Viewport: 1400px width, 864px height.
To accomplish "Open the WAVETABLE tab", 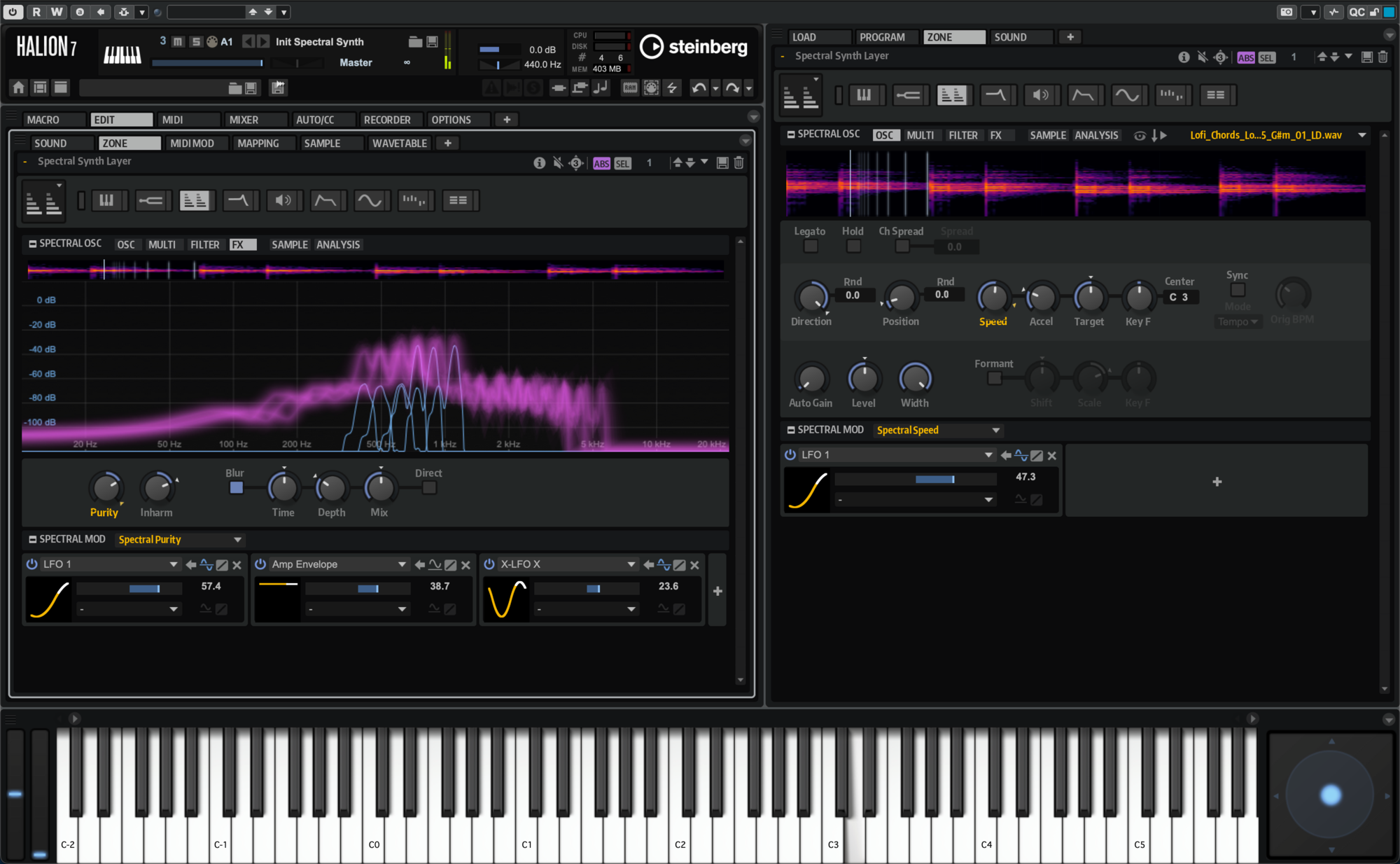I will pos(400,144).
